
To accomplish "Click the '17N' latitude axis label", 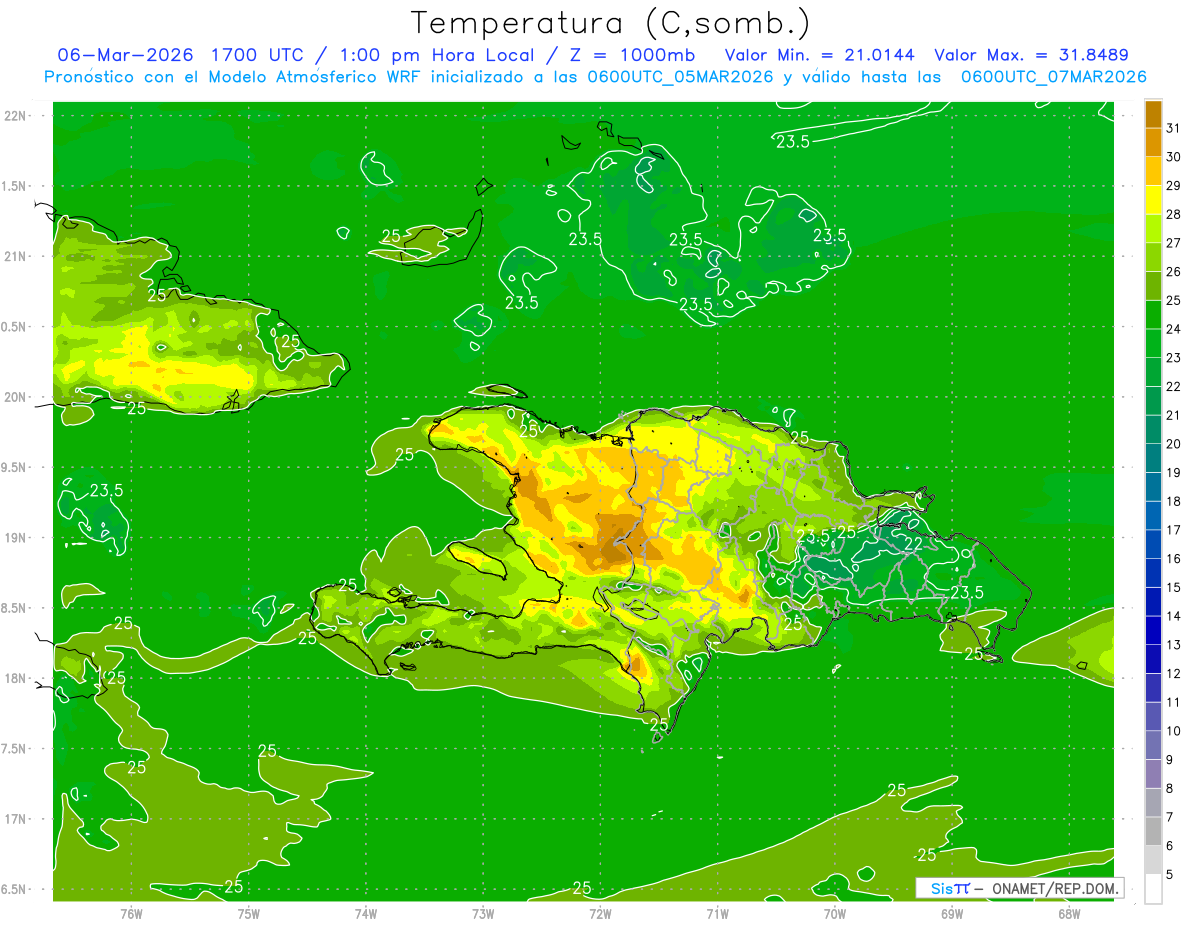I will coord(15,819).
